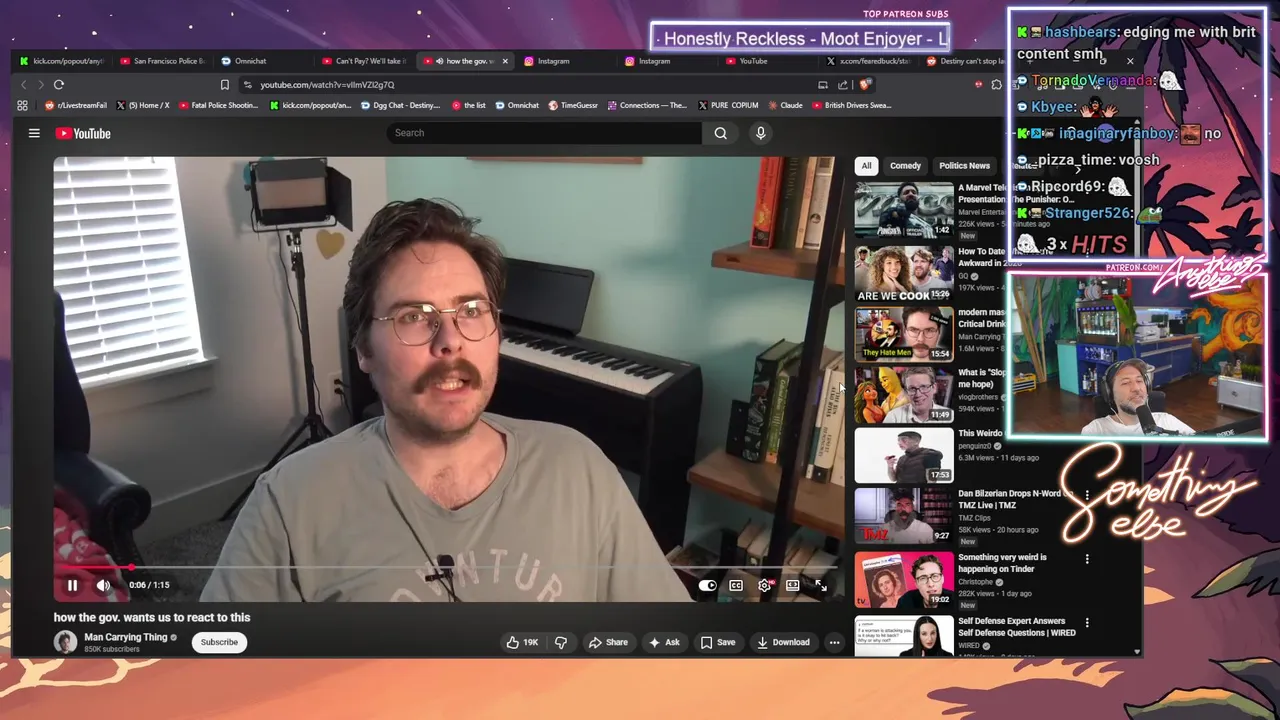
Task: Switch to the kick.com/popout tab
Action: tap(60, 61)
